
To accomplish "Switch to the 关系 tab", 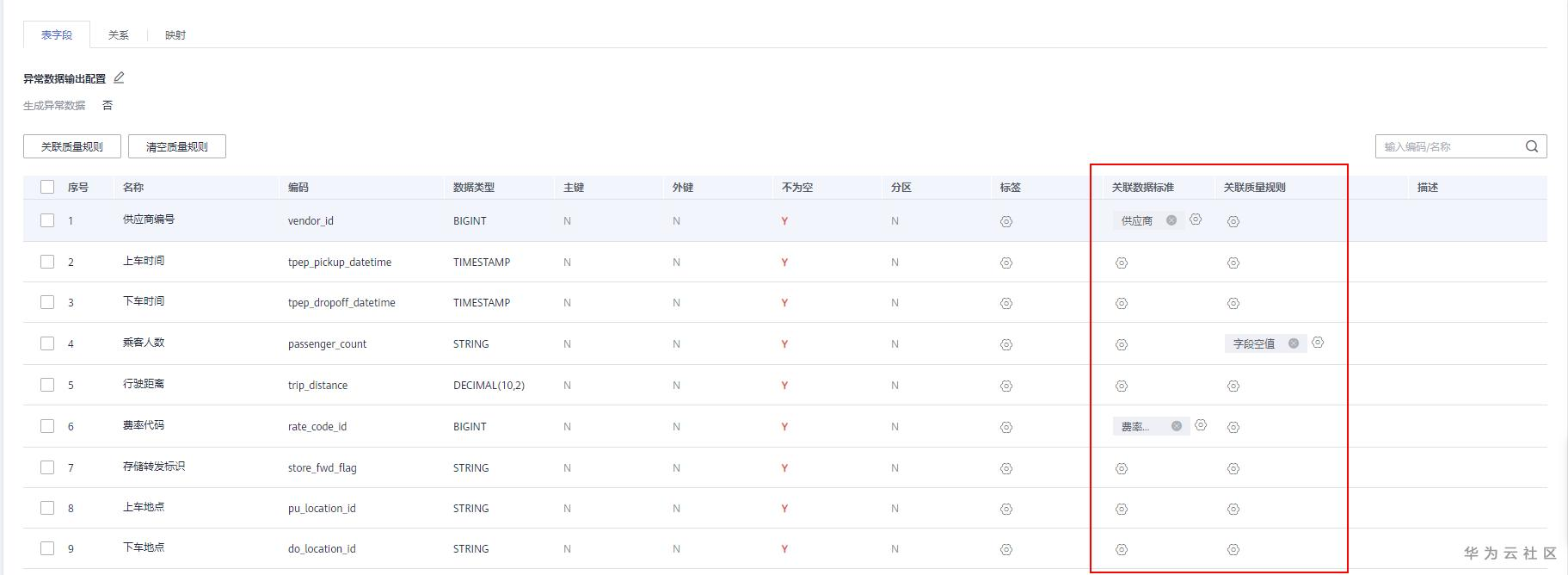I will 119,35.
